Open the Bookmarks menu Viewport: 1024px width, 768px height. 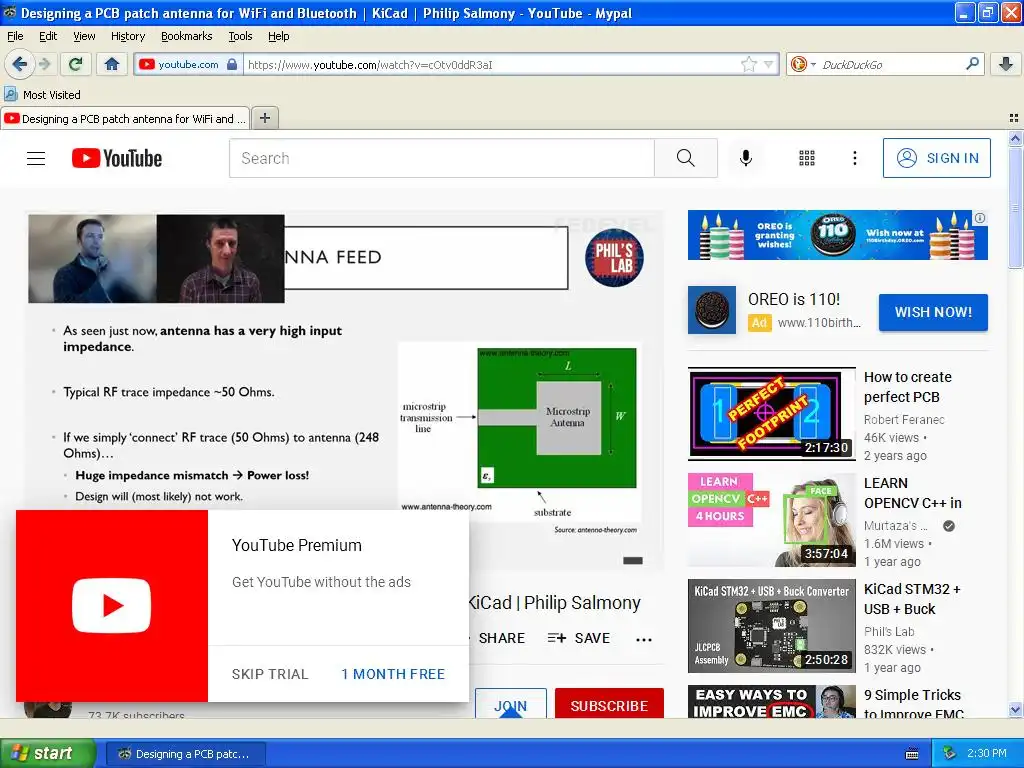click(x=186, y=36)
